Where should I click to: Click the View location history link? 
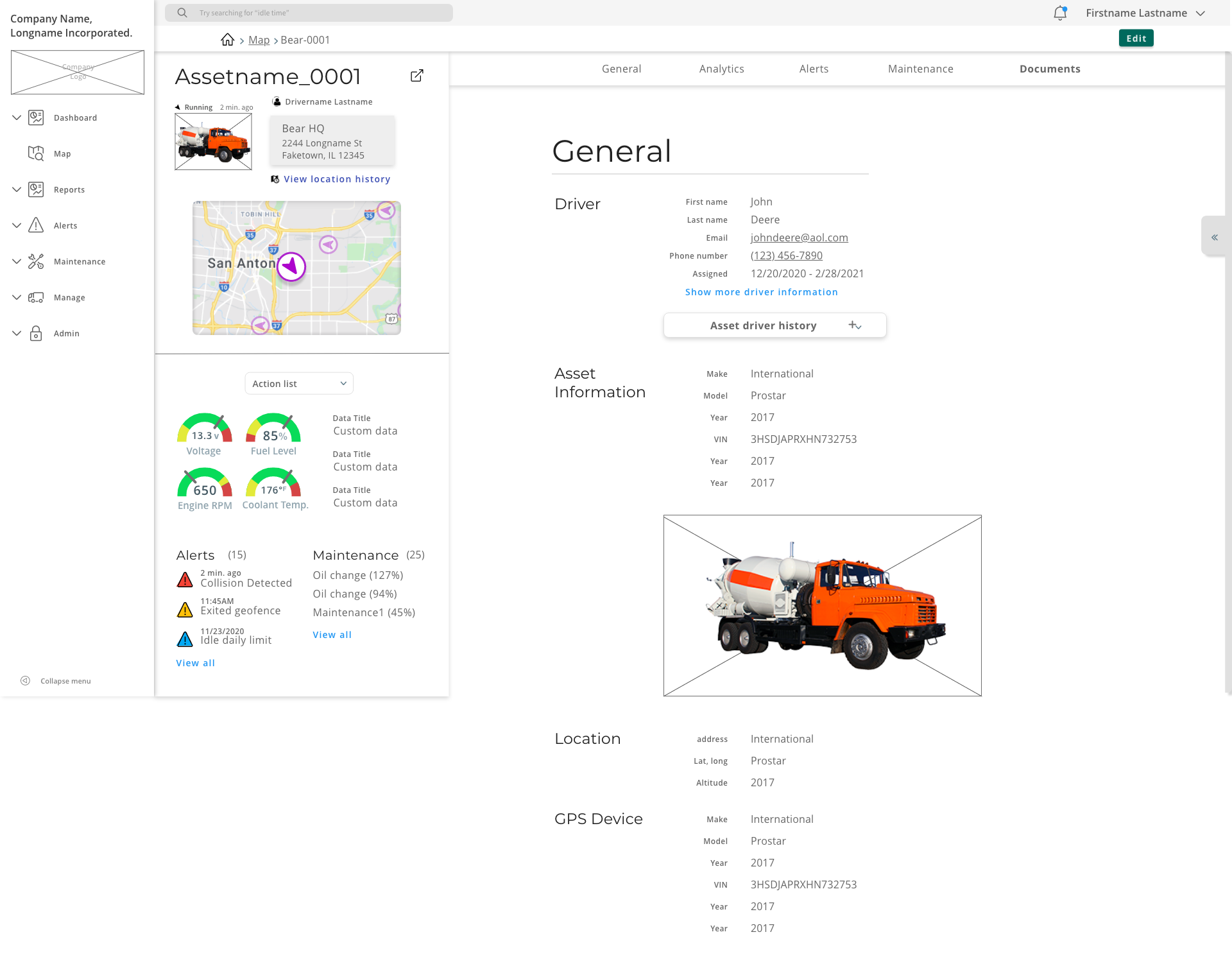click(336, 179)
